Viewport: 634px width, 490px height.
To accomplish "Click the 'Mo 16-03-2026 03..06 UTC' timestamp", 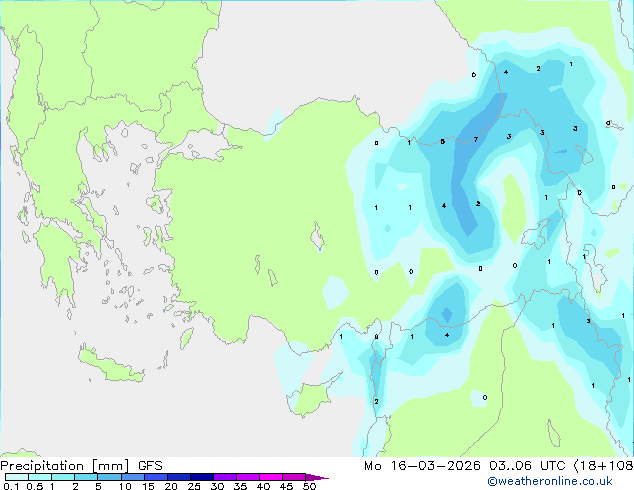I will coord(464,466).
